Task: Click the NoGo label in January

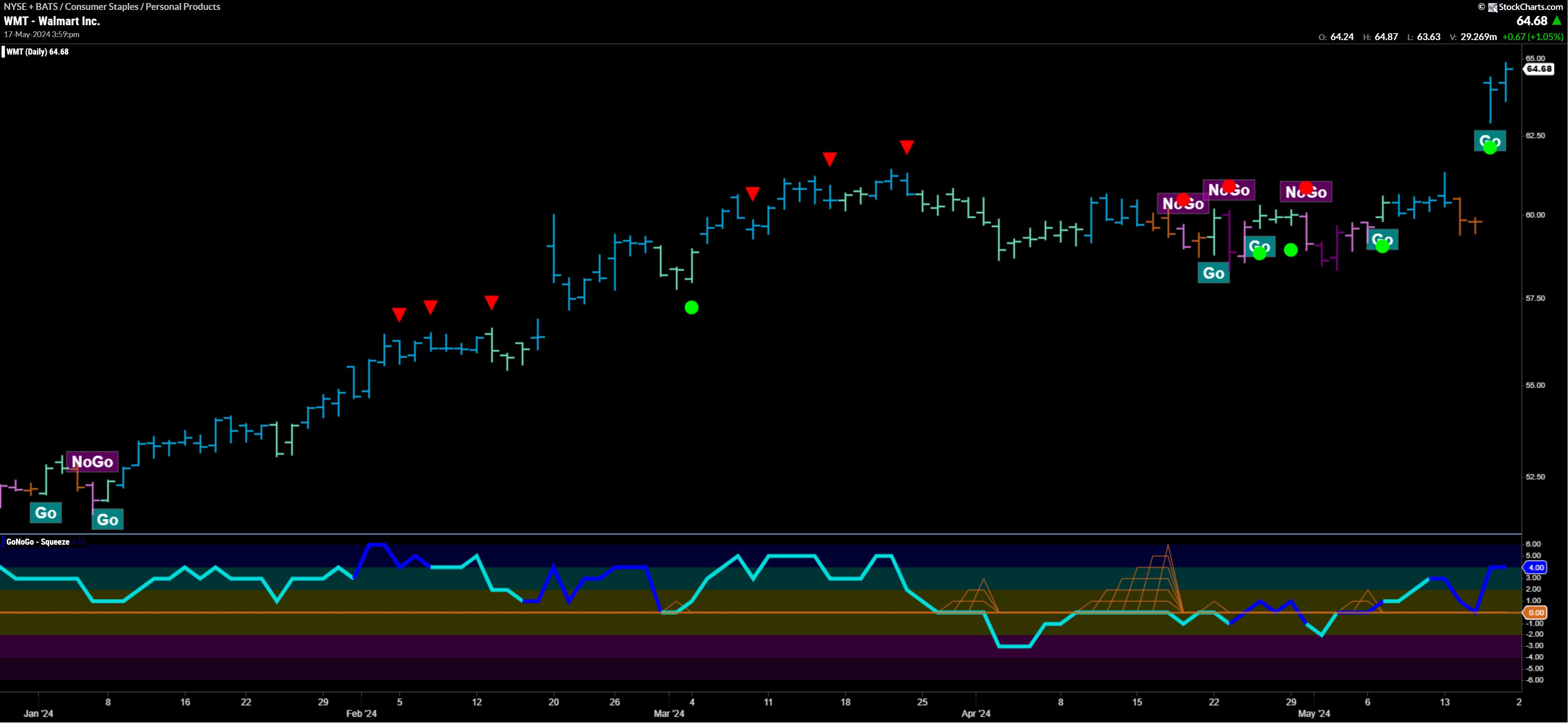Action: click(92, 461)
